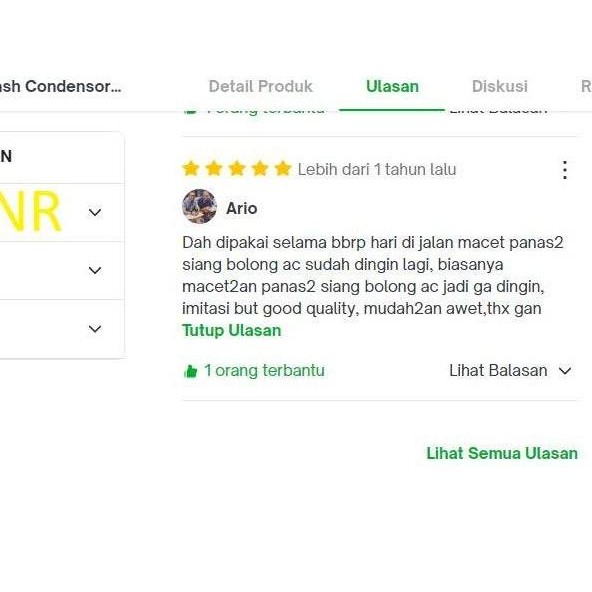Switch to the Detail Produk tab
This screenshot has height=592, width=592.
pyautogui.click(x=261, y=86)
